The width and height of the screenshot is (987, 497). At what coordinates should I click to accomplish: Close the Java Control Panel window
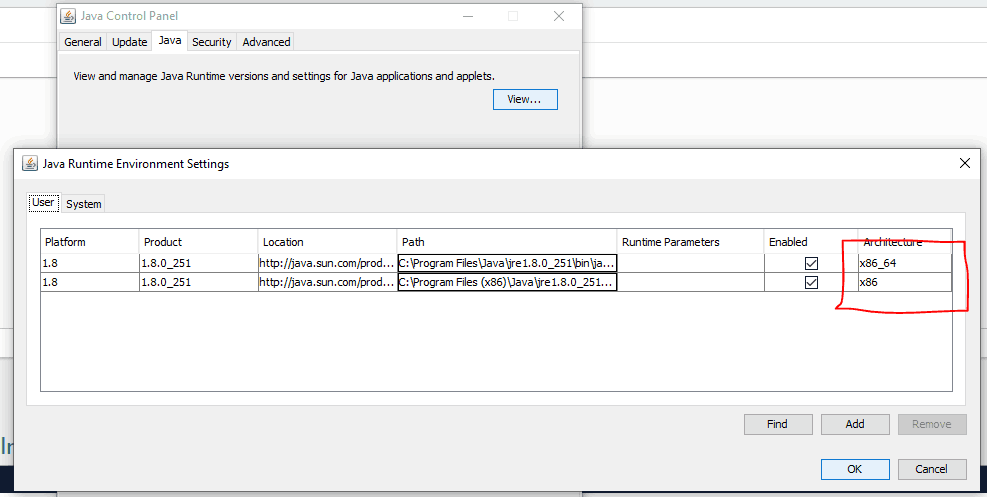click(x=558, y=16)
